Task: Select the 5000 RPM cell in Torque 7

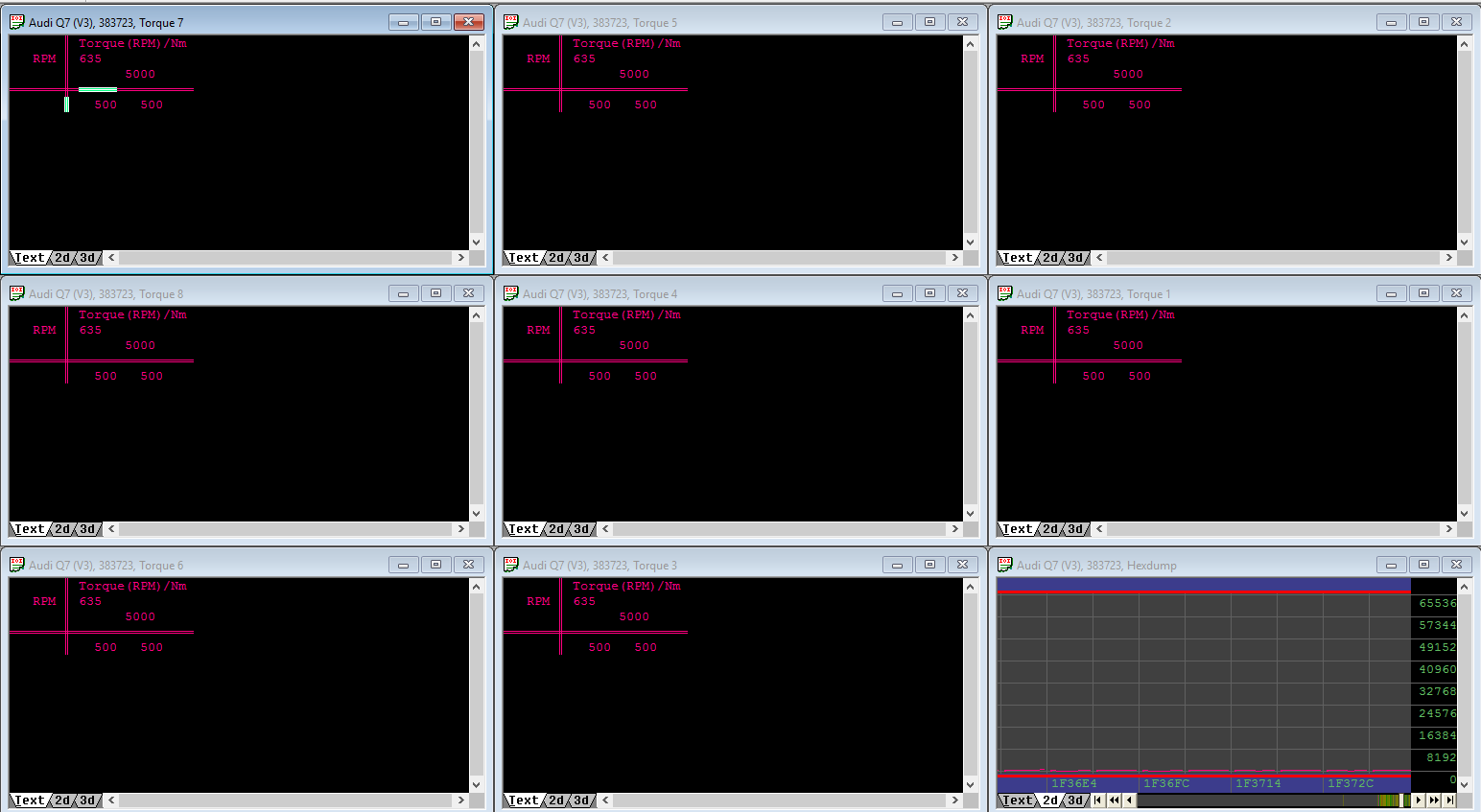Action: click(x=140, y=74)
